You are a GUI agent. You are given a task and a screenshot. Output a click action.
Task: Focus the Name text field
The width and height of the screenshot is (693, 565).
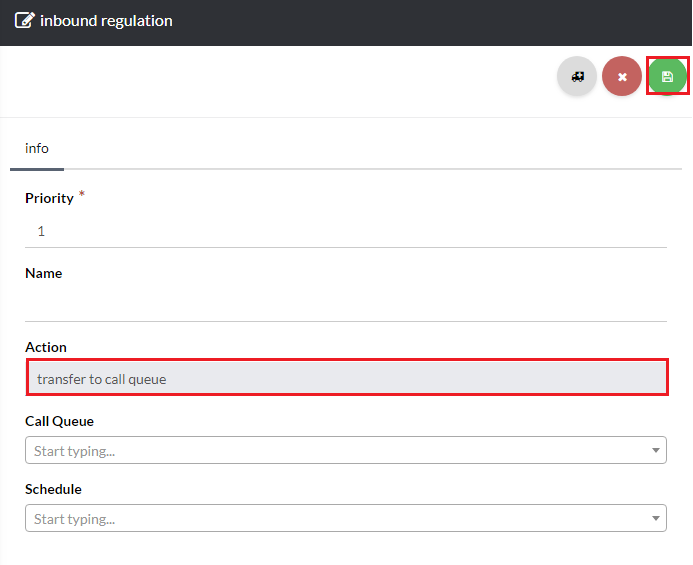pos(345,304)
